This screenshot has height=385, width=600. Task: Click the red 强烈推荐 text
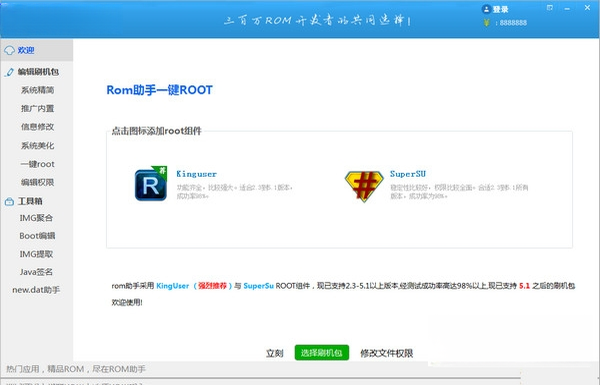pyautogui.click(x=212, y=286)
